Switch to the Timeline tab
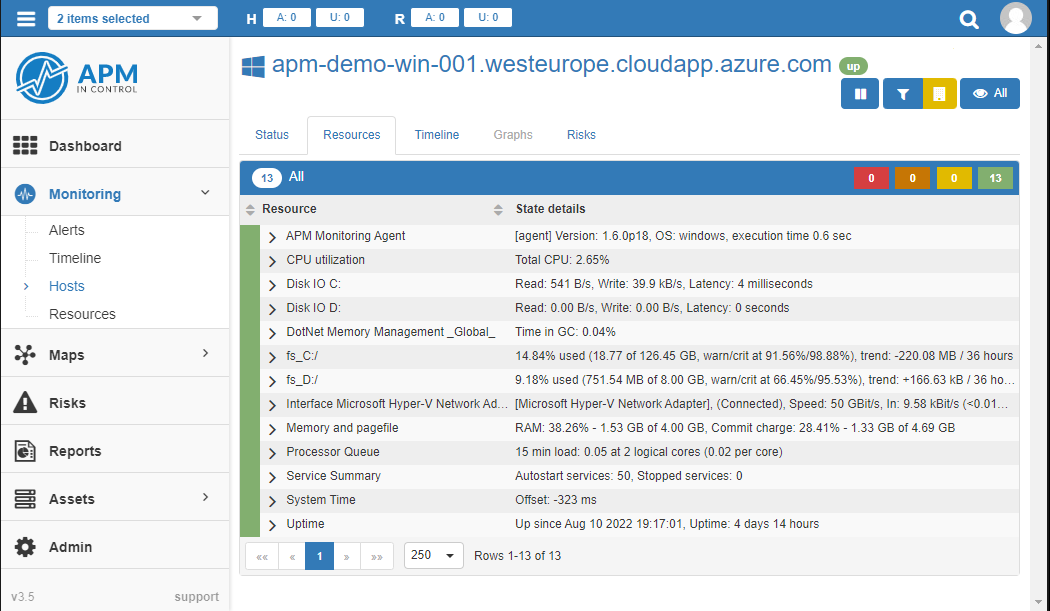The image size is (1050, 611). pyautogui.click(x=437, y=135)
